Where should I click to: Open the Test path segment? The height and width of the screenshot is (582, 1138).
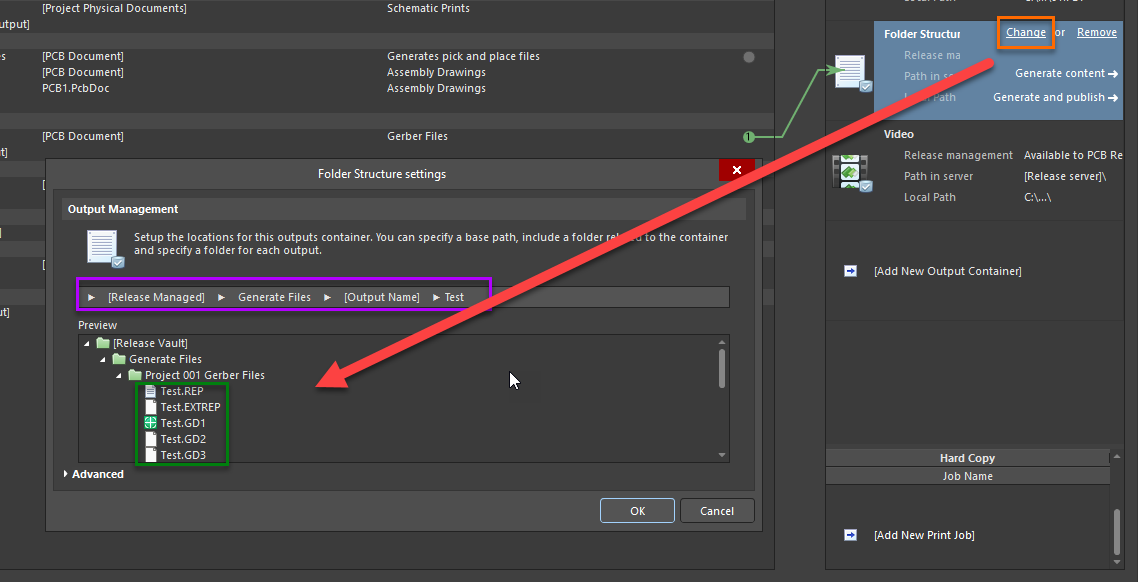(x=454, y=297)
